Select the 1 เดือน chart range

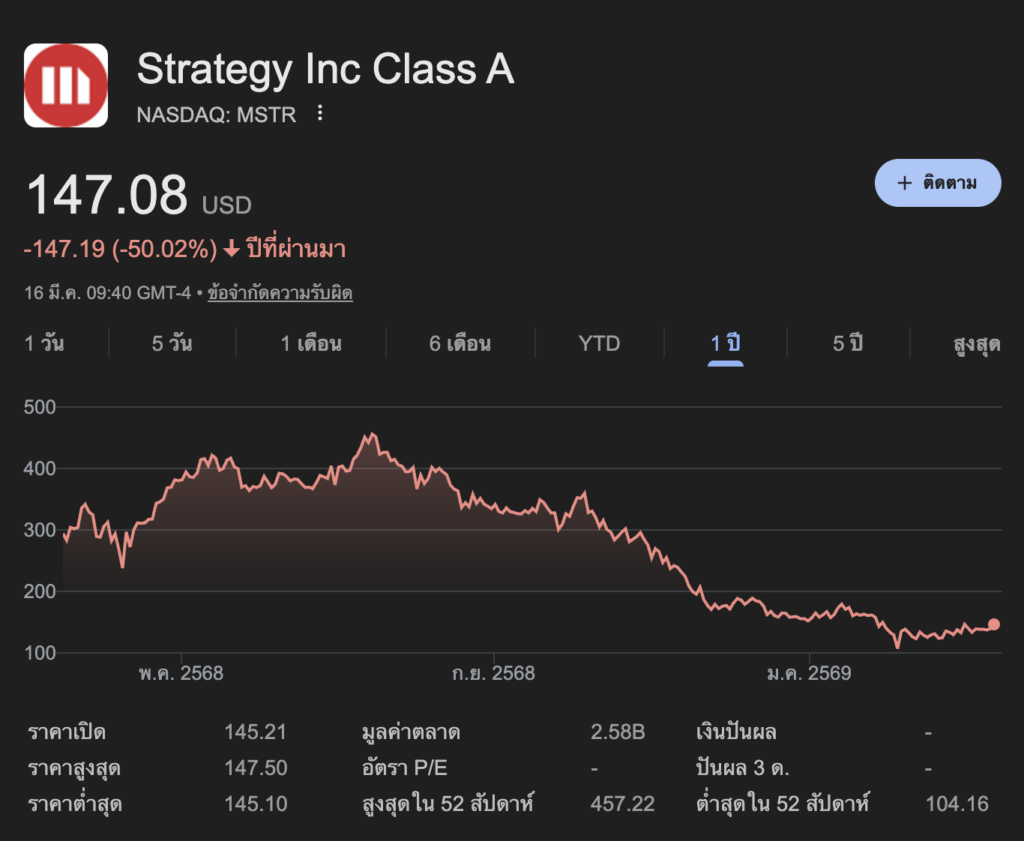tap(311, 344)
